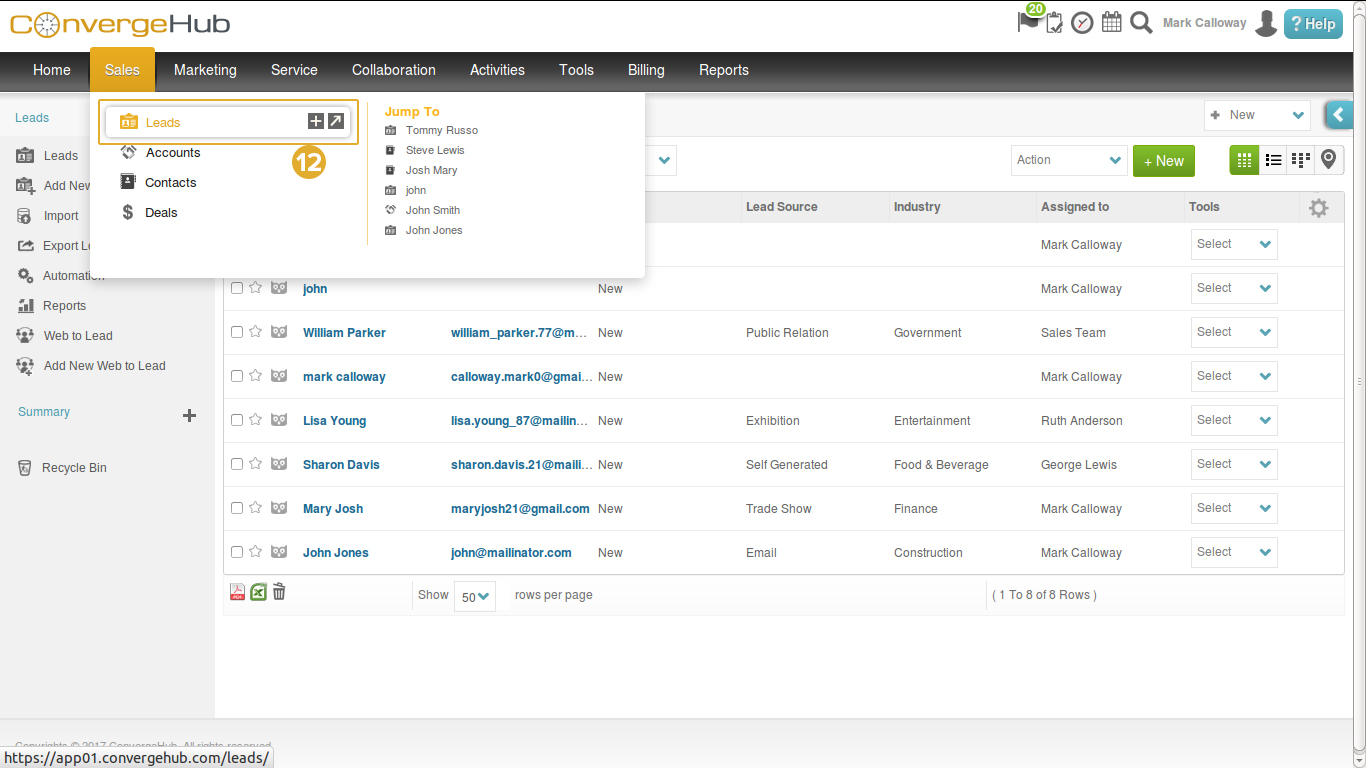Switch to the kanban board view icon
This screenshot has height=768, width=1366.
pyautogui.click(x=1301, y=160)
